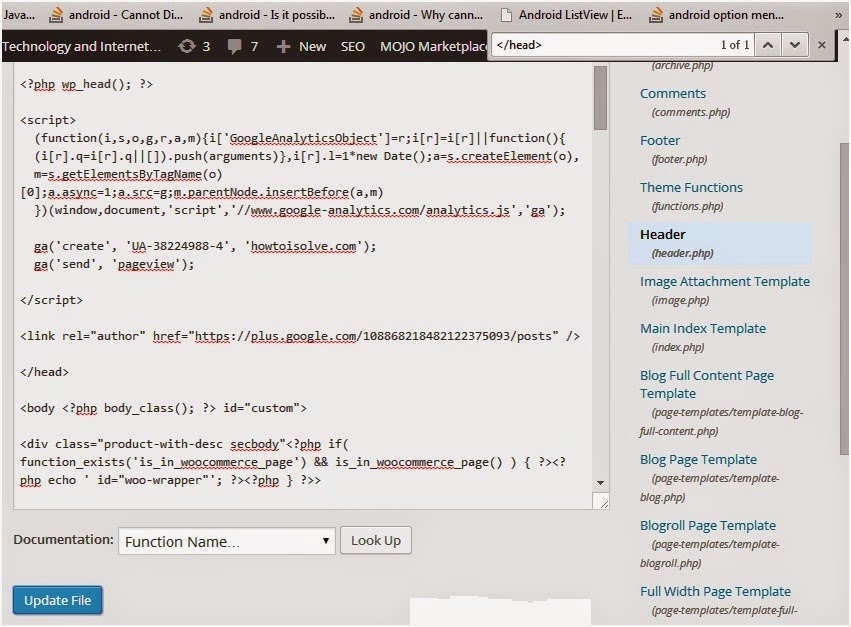
Task: Open Image Attachment Template
Action: 725,281
